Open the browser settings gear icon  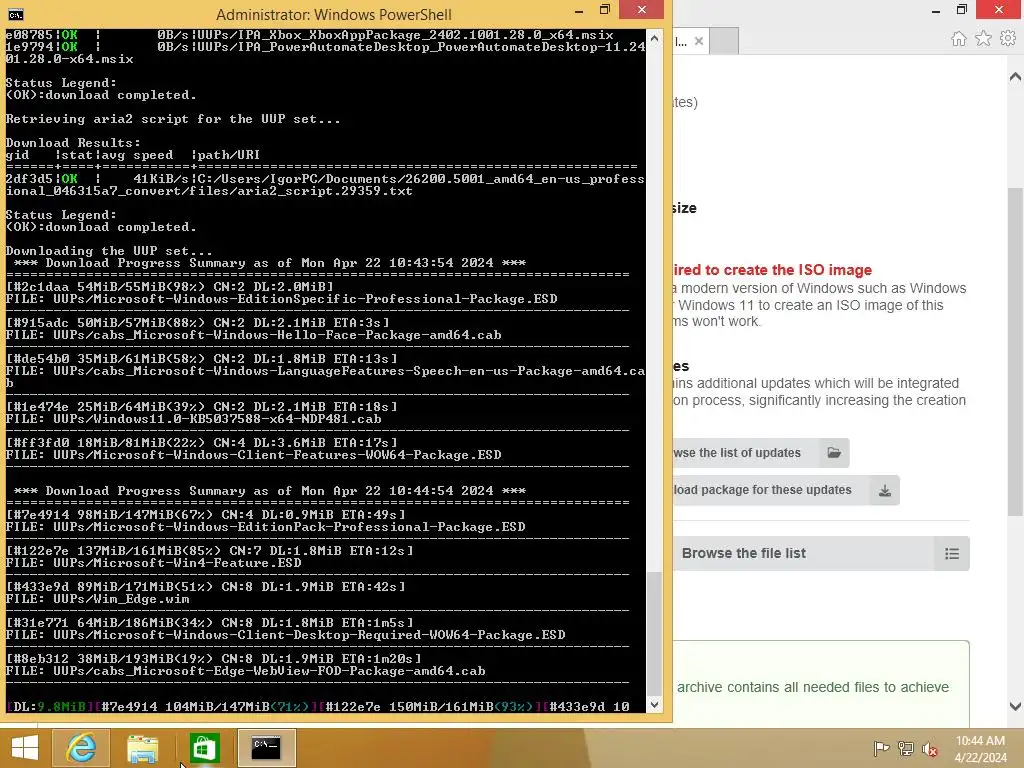click(1008, 39)
